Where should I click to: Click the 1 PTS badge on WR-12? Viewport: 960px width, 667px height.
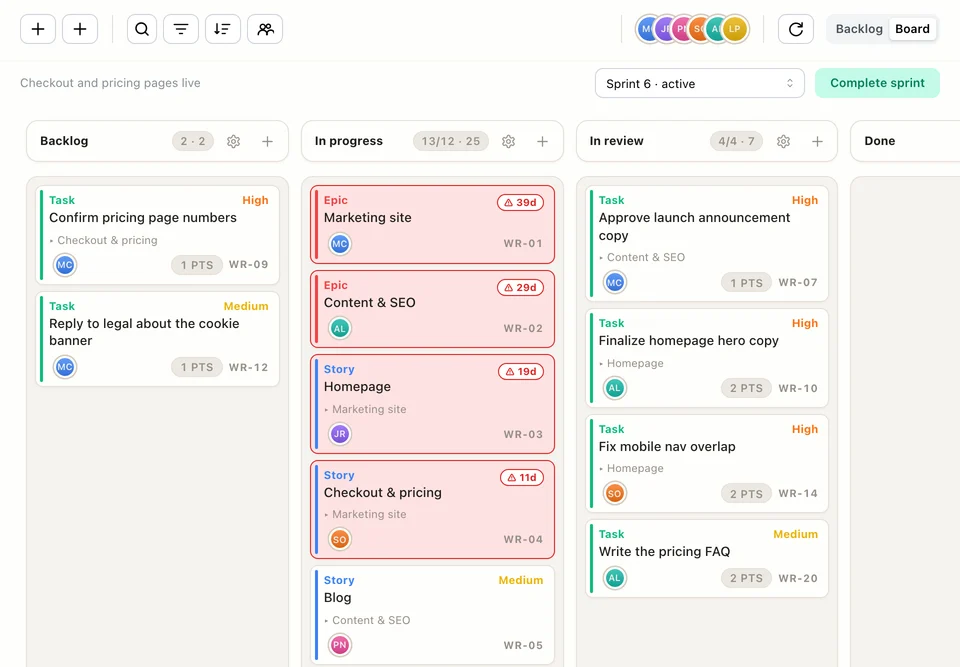pos(197,367)
